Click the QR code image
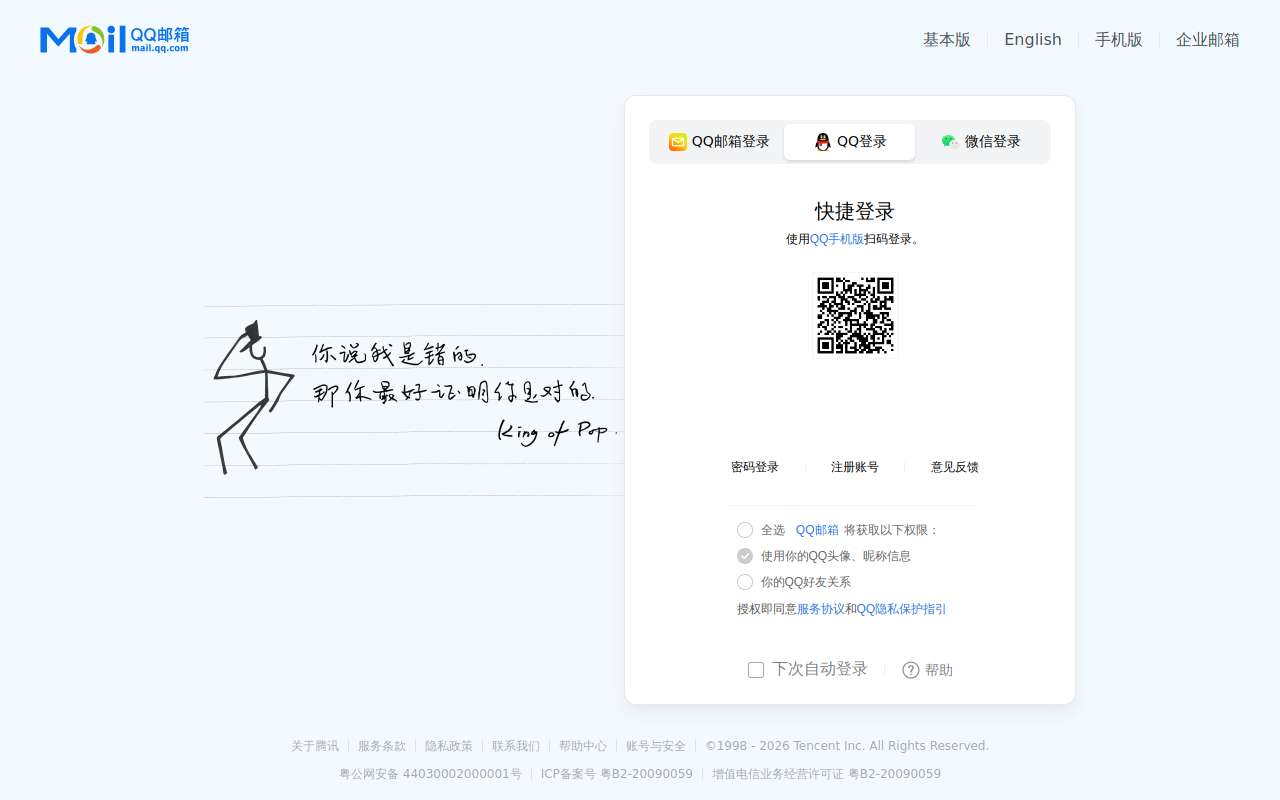The image size is (1280, 800). pos(855,315)
